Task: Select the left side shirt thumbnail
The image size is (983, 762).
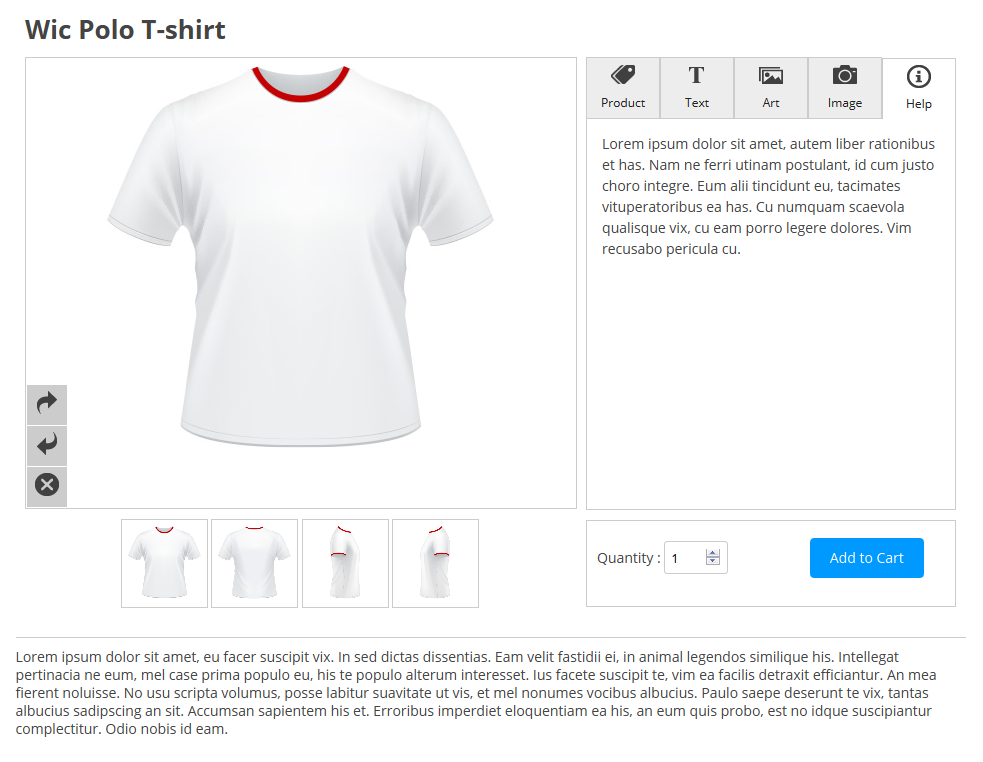Action: pyautogui.click(x=345, y=563)
